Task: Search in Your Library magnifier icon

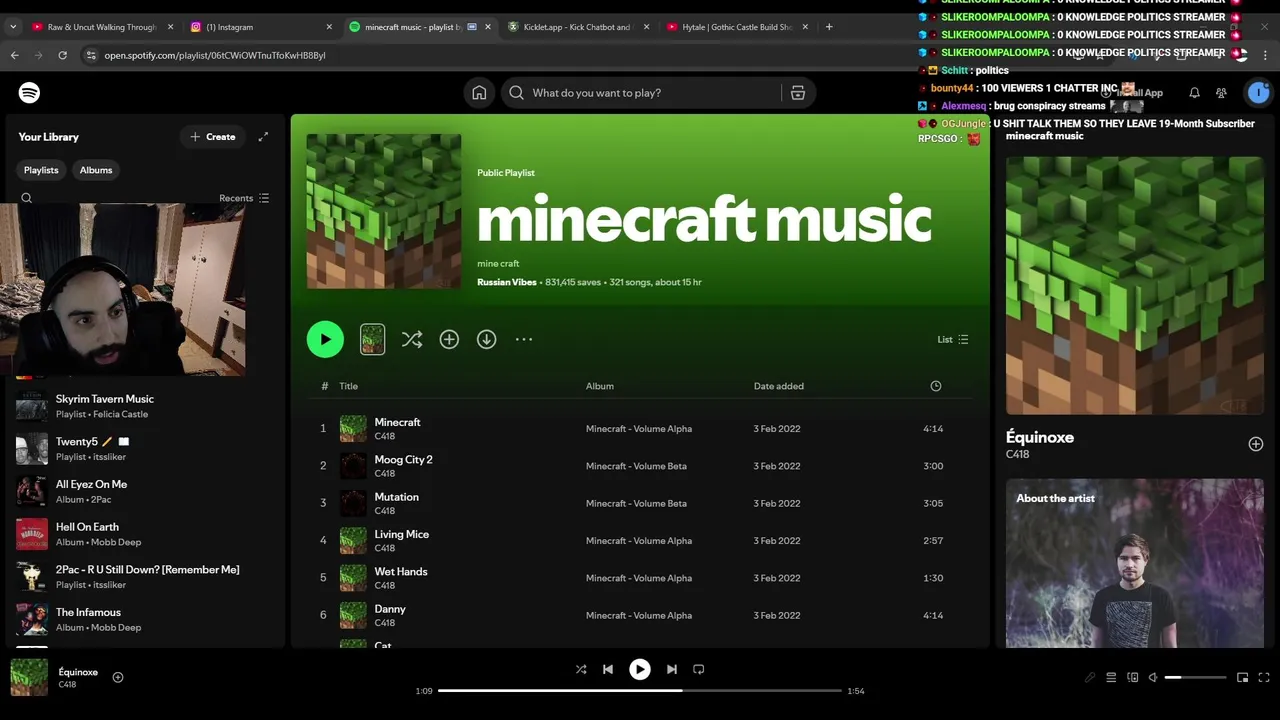Action: click(27, 198)
